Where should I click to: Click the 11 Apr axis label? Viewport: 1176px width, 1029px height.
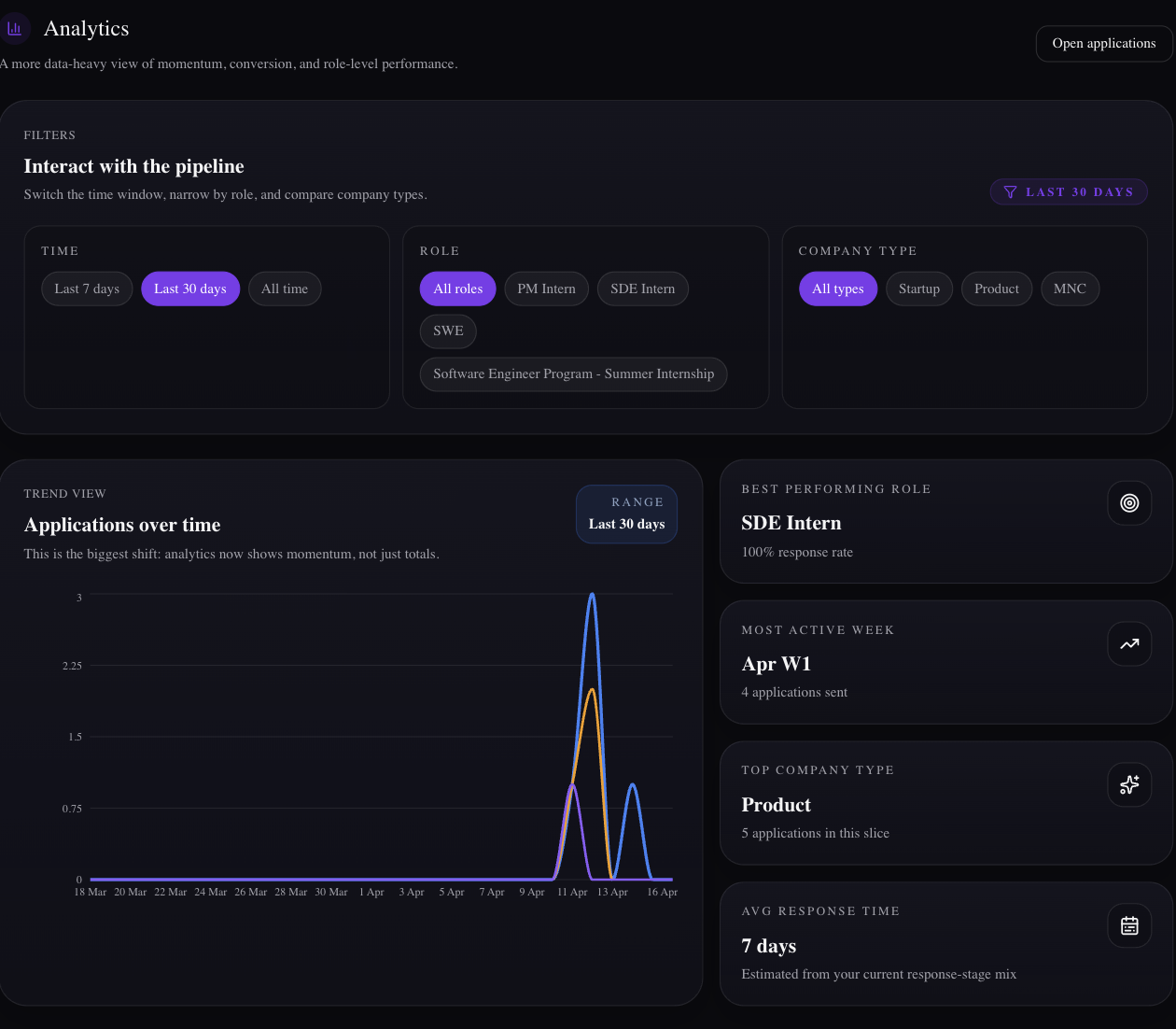(x=572, y=892)
